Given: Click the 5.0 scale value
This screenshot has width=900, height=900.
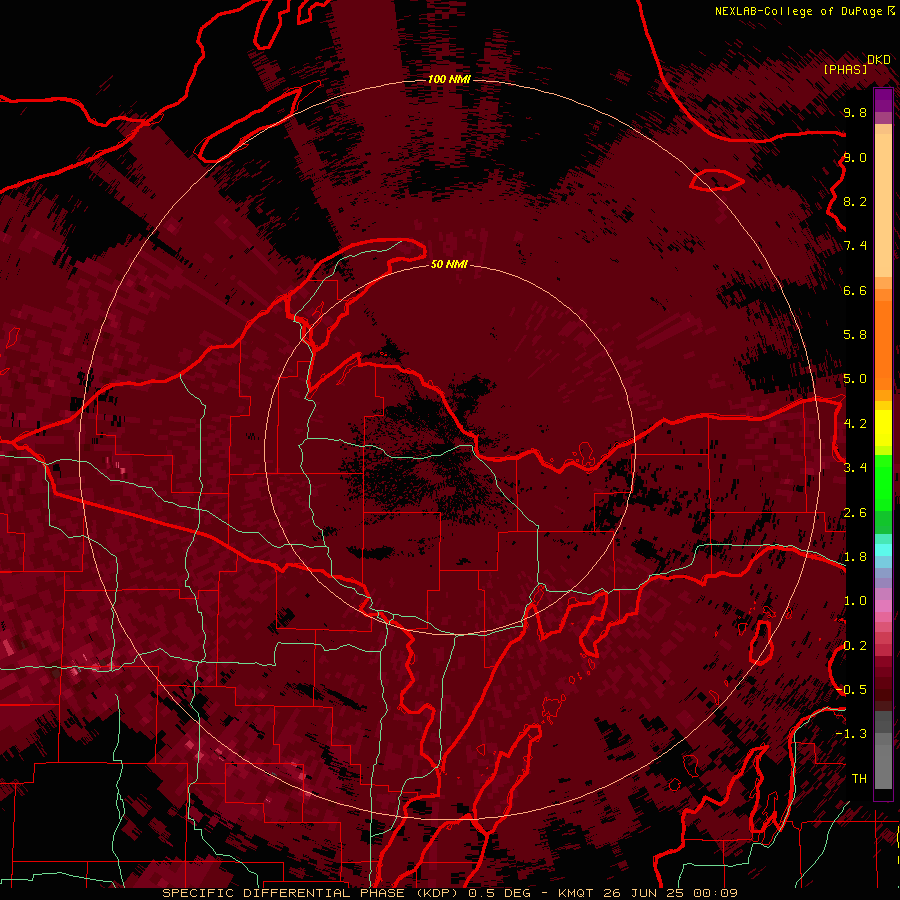Looking at the screenshot, I should point(855,379).
